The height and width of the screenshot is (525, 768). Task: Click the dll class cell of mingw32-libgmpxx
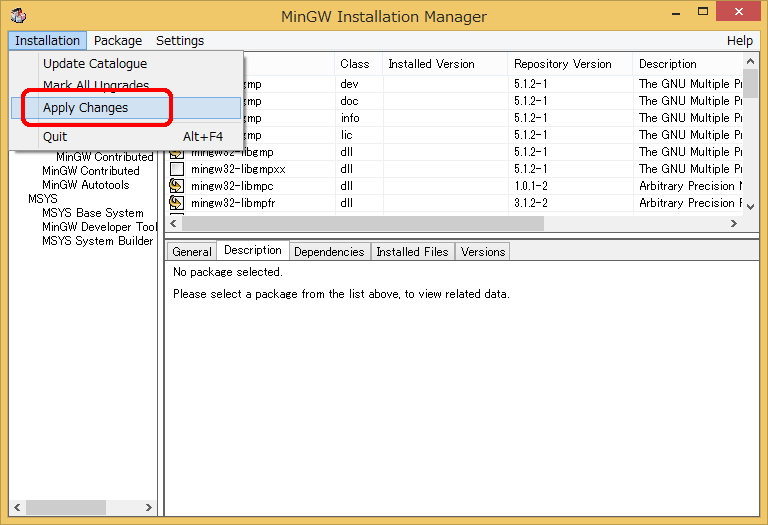[346, 169]
